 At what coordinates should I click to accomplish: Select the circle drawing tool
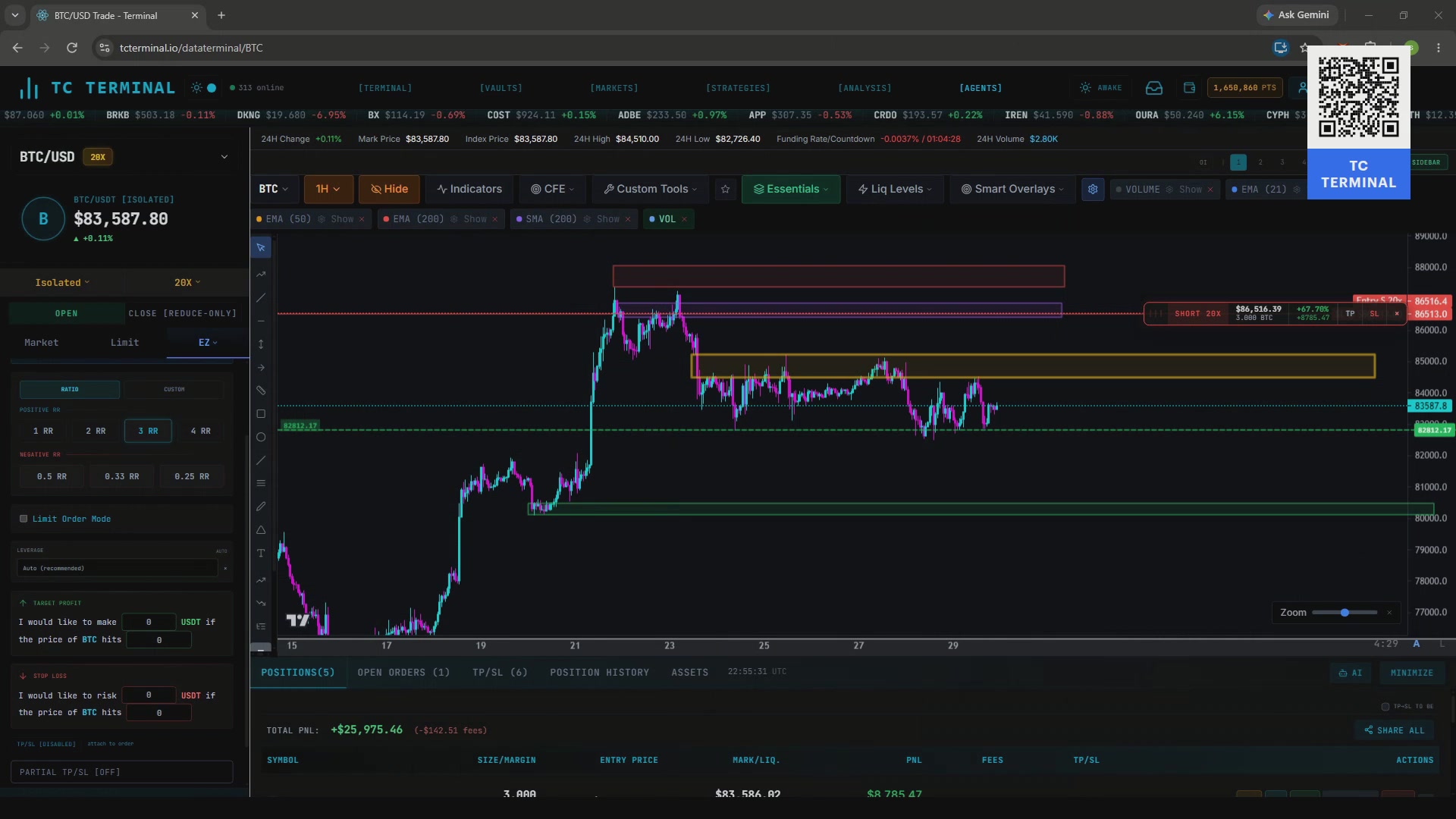pos(261,438)
